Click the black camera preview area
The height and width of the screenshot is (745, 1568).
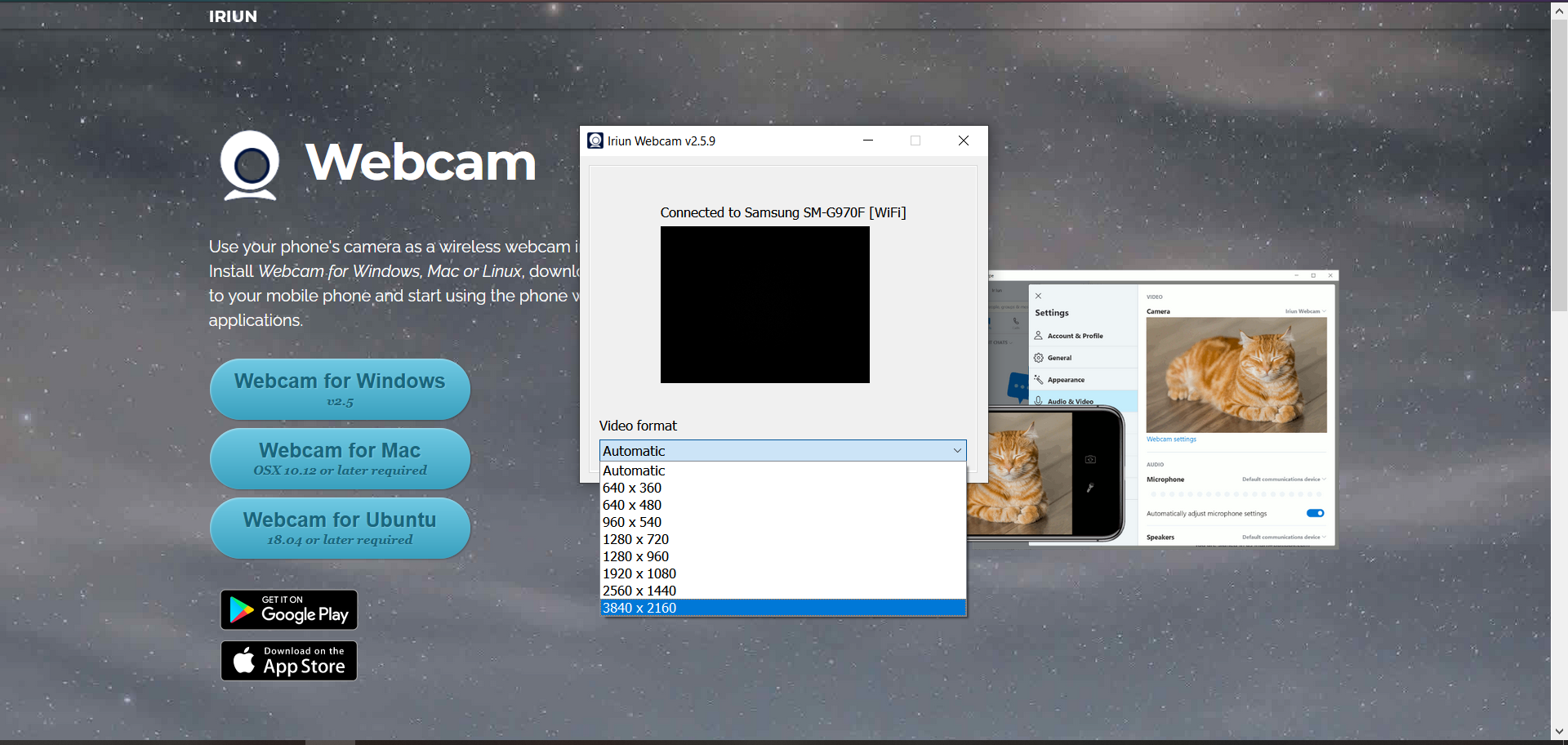pos(765,305)
